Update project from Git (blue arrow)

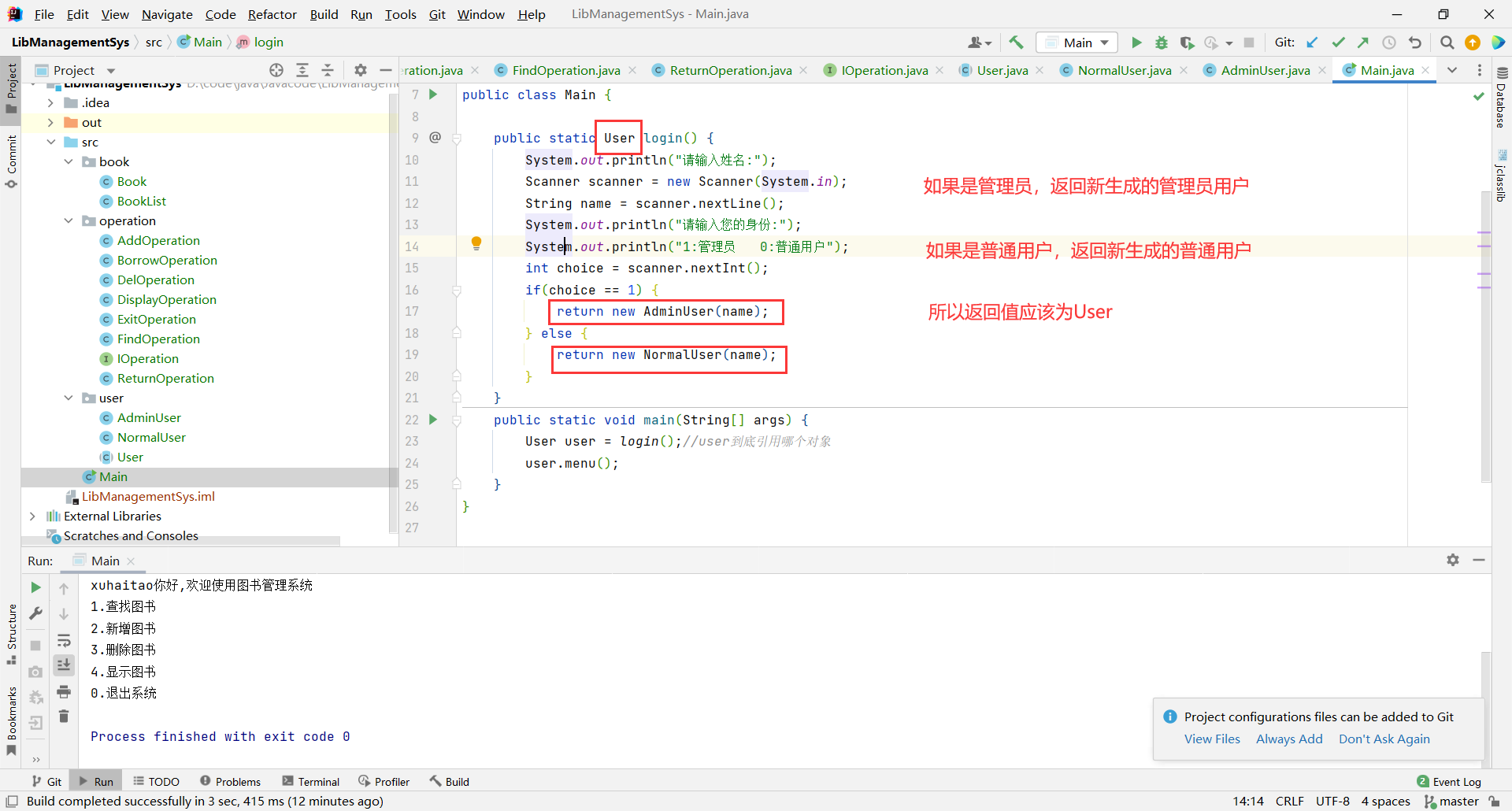tap(1312, 43)
